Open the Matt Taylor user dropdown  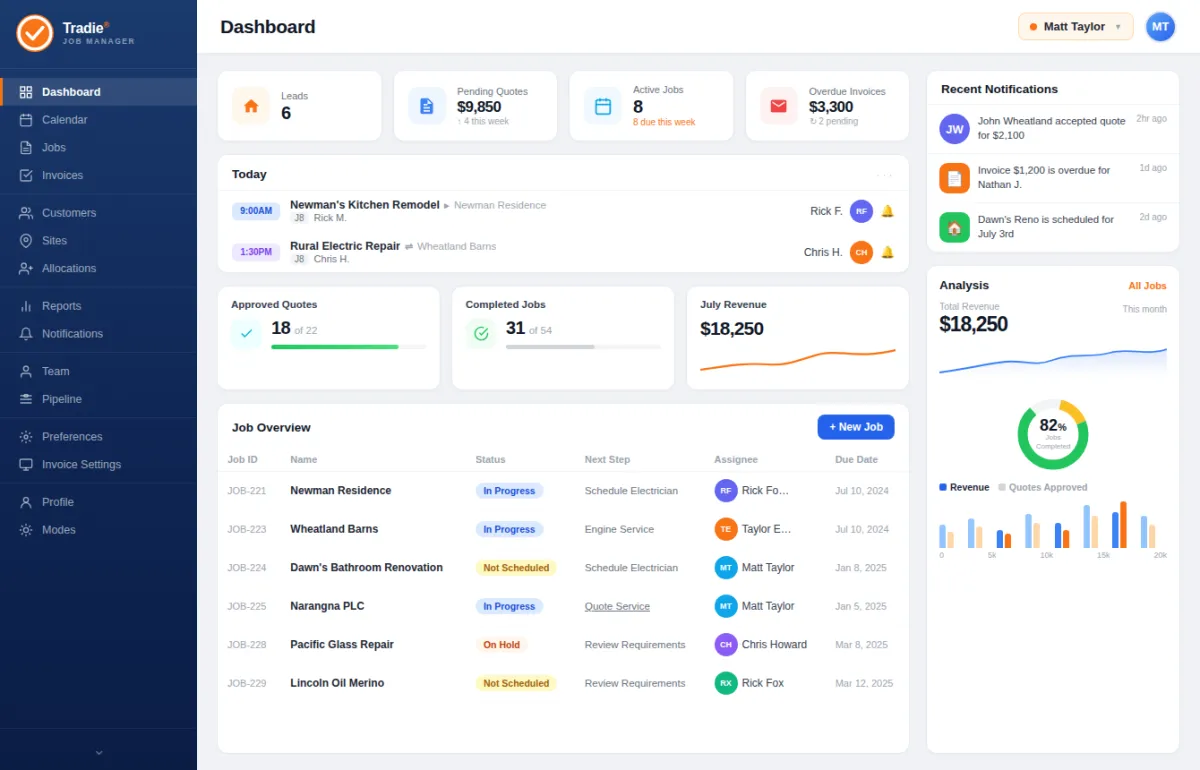(1075, 27)
